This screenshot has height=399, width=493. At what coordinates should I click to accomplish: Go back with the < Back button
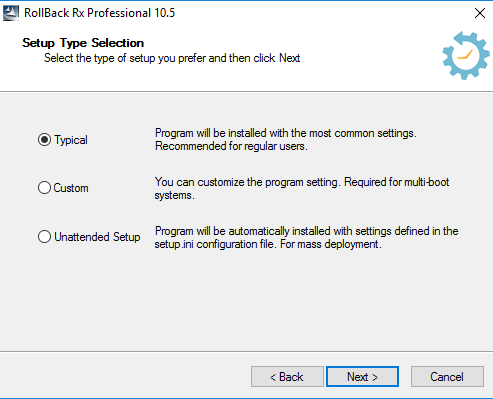(x=287, y=377)
